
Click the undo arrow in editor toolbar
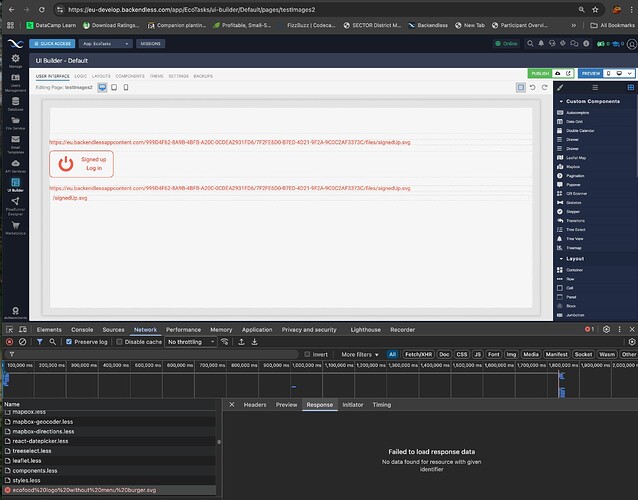tap(533, 88)
